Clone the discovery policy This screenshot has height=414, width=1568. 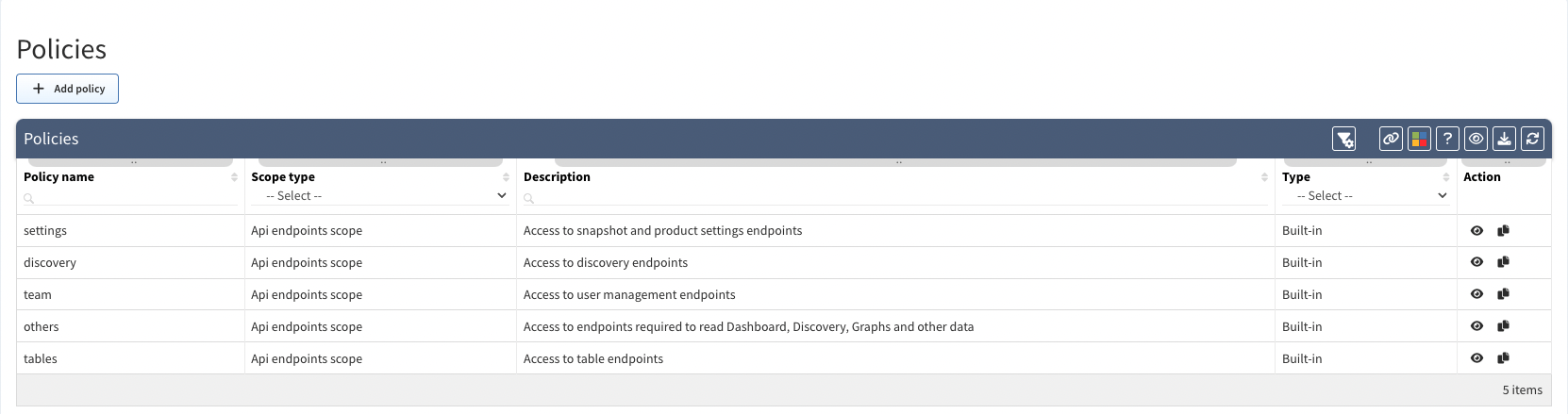pos(1504,262)
